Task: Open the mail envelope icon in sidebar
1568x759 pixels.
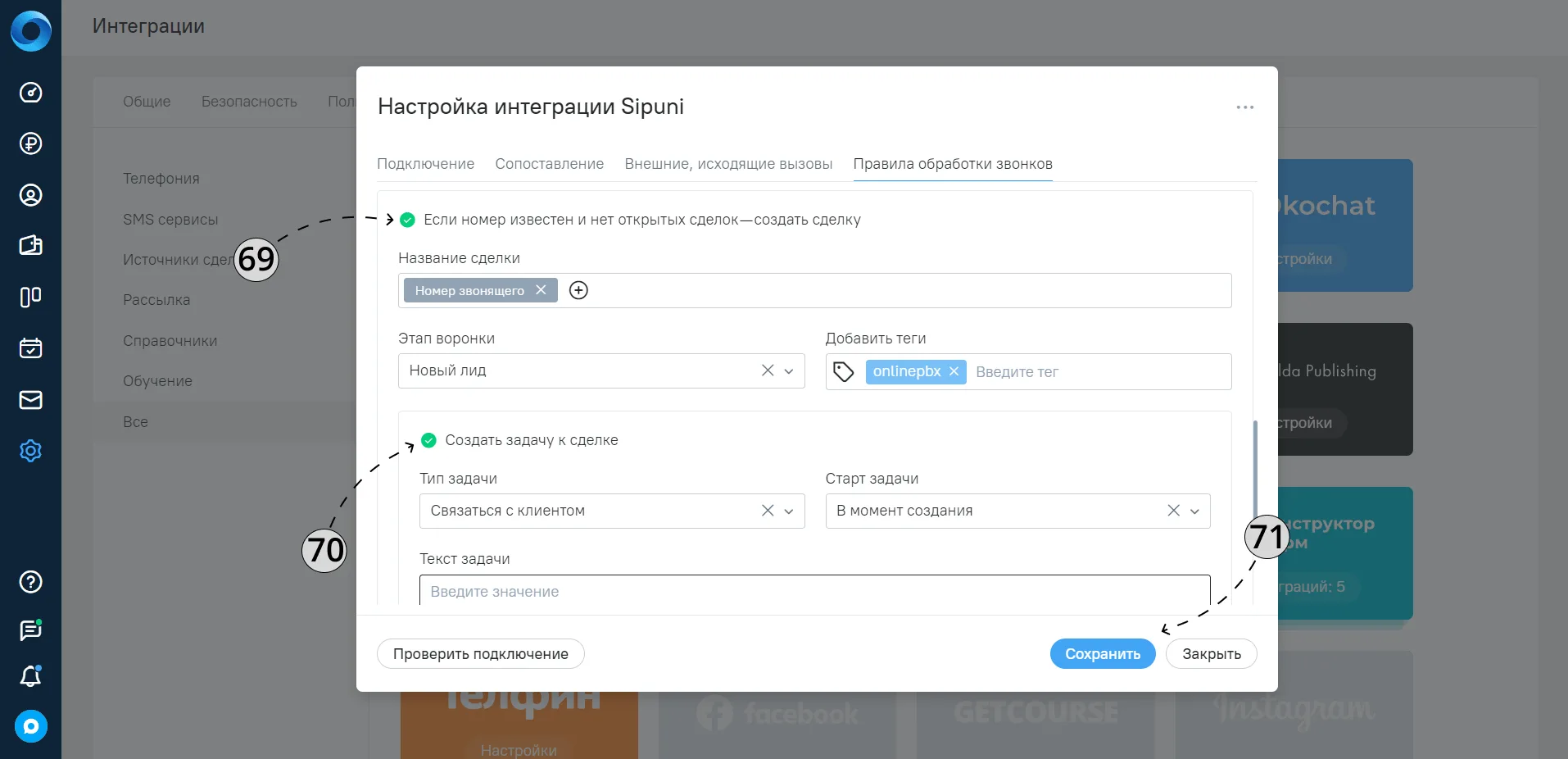Action: click(30, 399)
